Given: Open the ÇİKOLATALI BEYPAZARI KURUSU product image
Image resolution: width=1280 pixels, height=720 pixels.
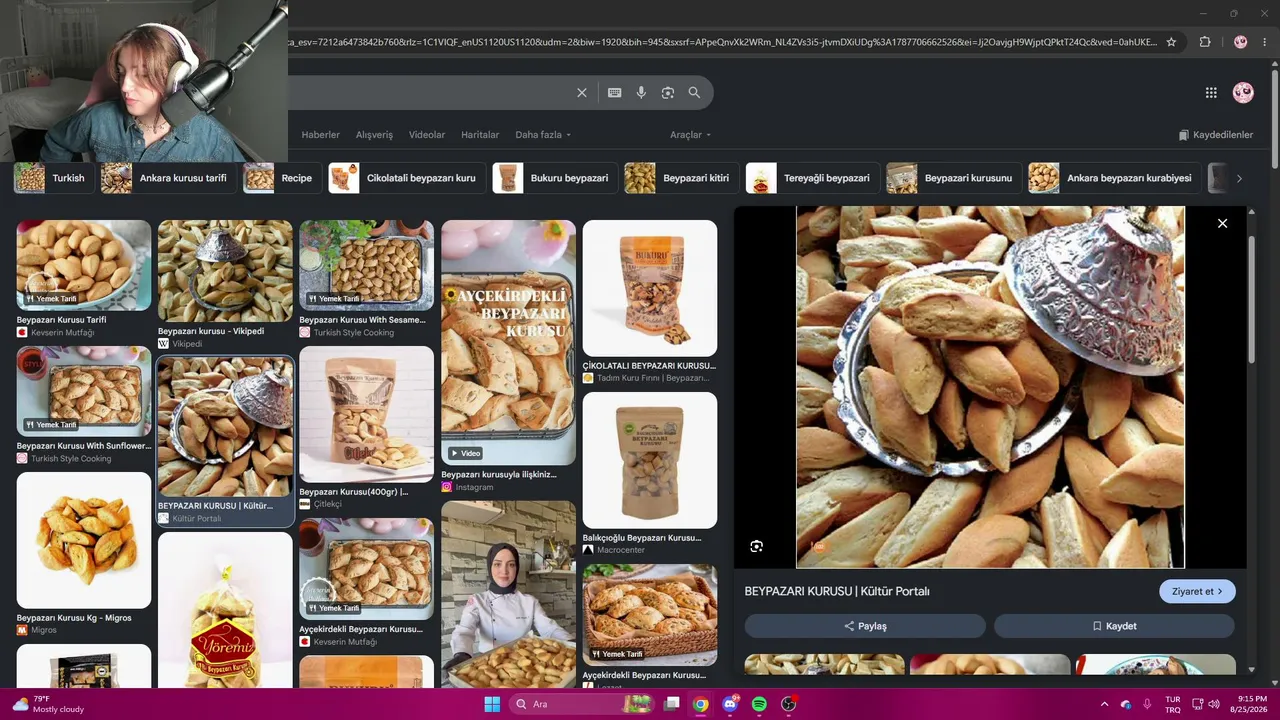Looking at the screenshot, I should (650, 288).
